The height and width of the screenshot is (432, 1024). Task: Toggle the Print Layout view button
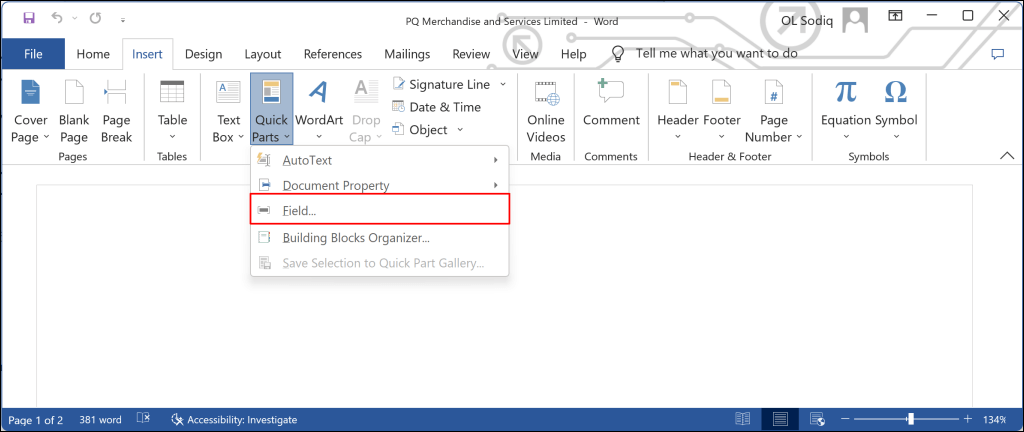(x=780, y=419)
